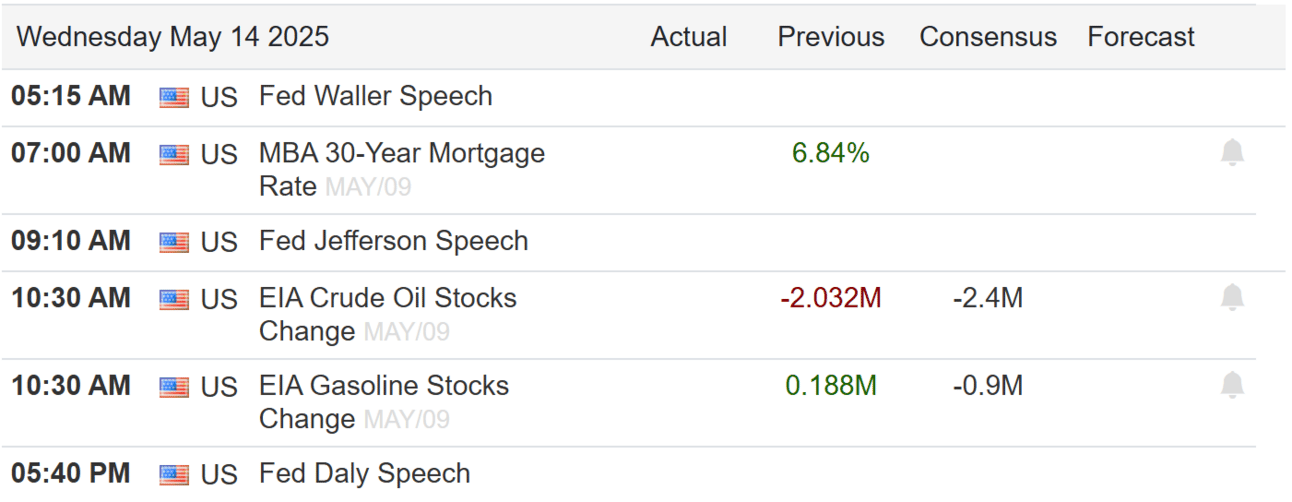Open Fed Waller Speech event

coord(375,97)
